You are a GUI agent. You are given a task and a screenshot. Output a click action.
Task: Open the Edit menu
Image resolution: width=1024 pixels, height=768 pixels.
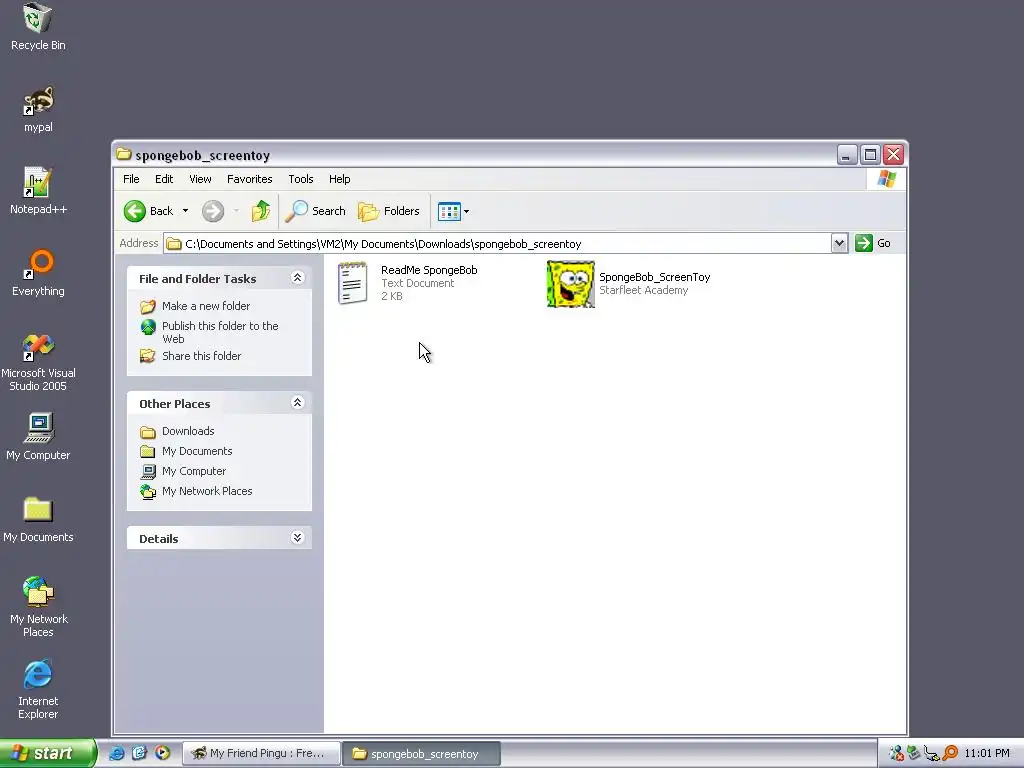click(x=164, y=179)
